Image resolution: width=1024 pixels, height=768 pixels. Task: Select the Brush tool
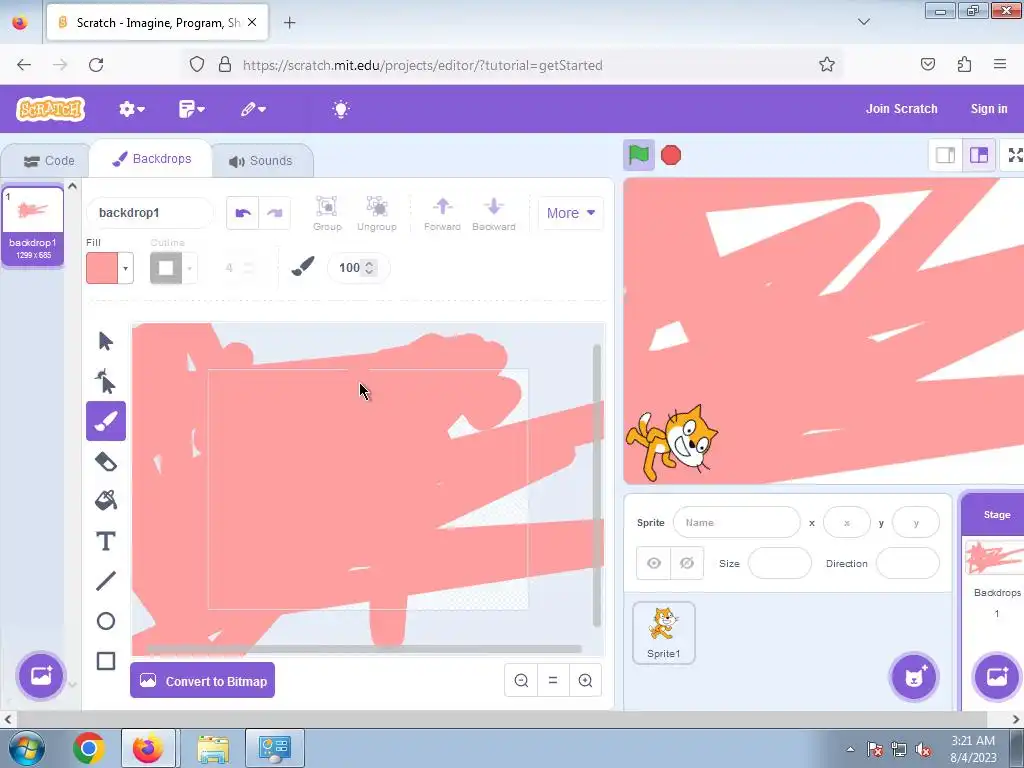click(x=106, y=421)
